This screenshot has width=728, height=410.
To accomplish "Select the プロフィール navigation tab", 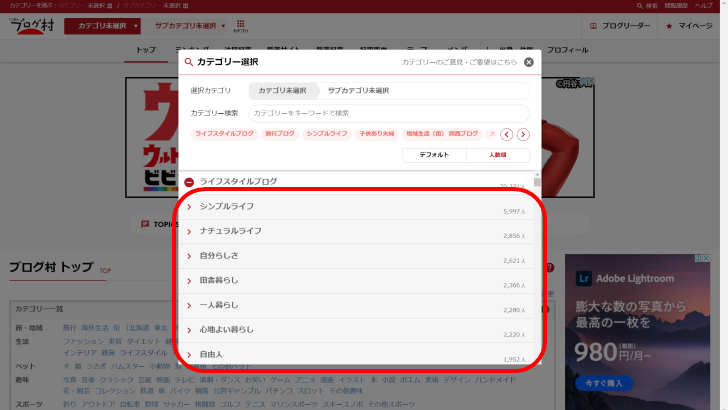I will (x=567, y=50).
